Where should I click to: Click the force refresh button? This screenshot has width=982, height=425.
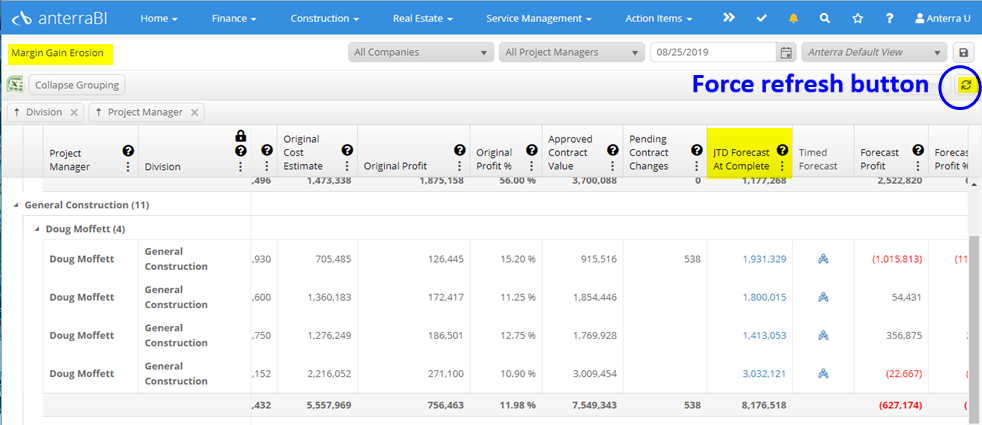point(964,86)
